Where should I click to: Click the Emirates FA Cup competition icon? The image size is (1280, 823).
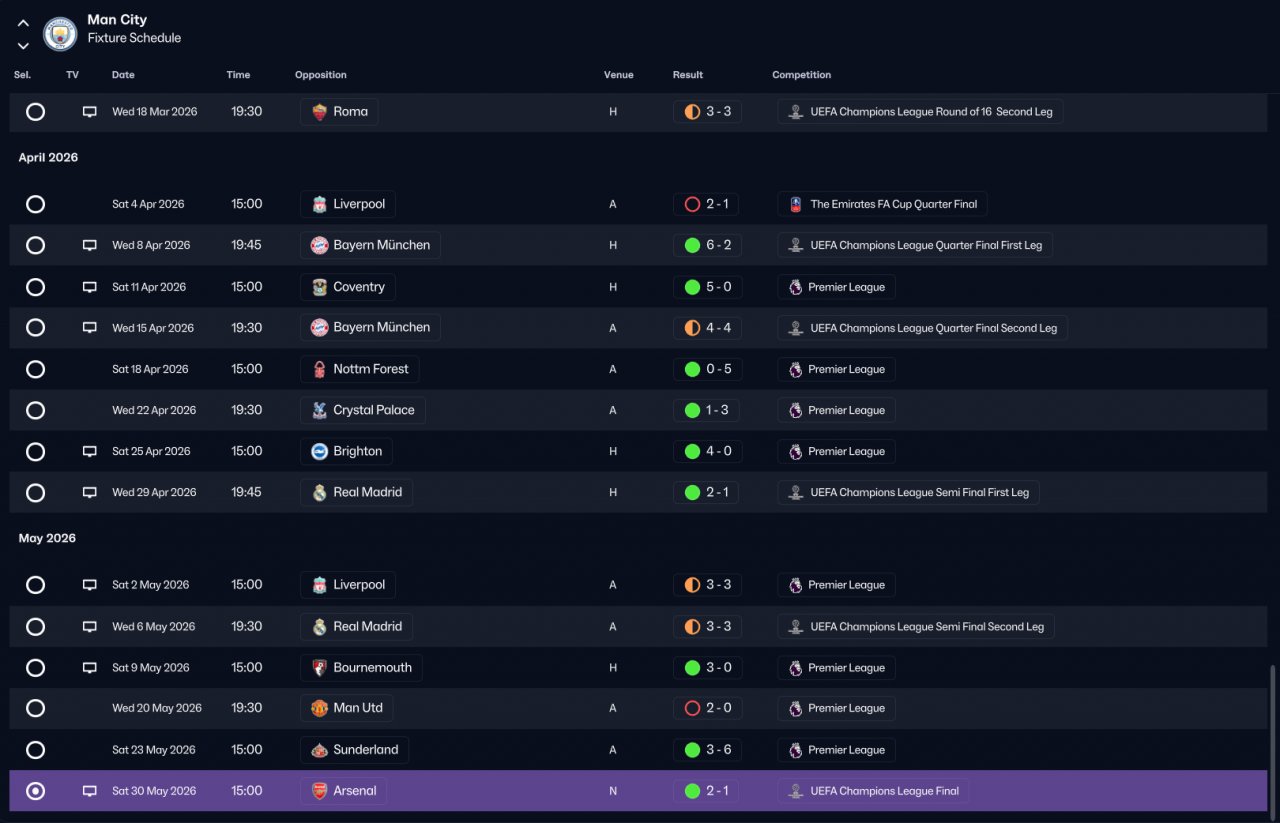[x=795, y=204]
